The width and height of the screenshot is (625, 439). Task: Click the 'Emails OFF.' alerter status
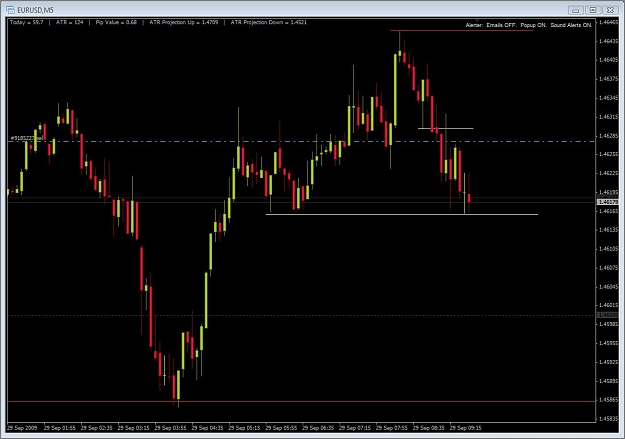click(x=501, y=25)
